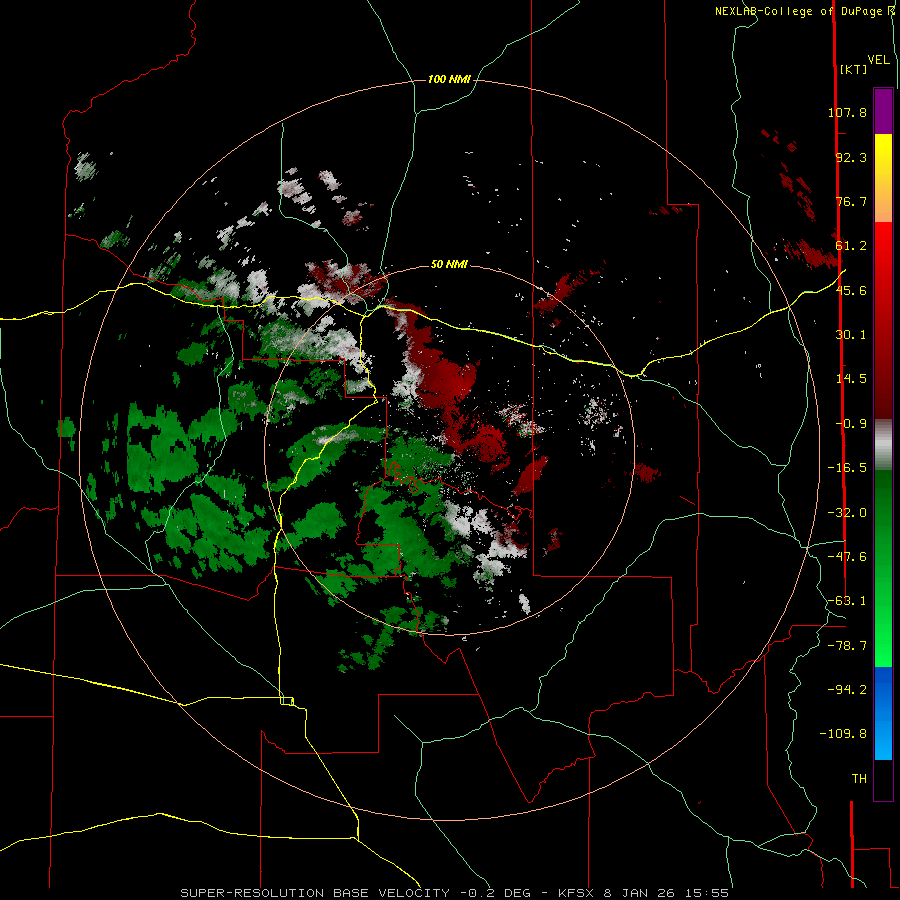Click the [KT] units label
The image size is (900, 900).
(x=853, y=69)
